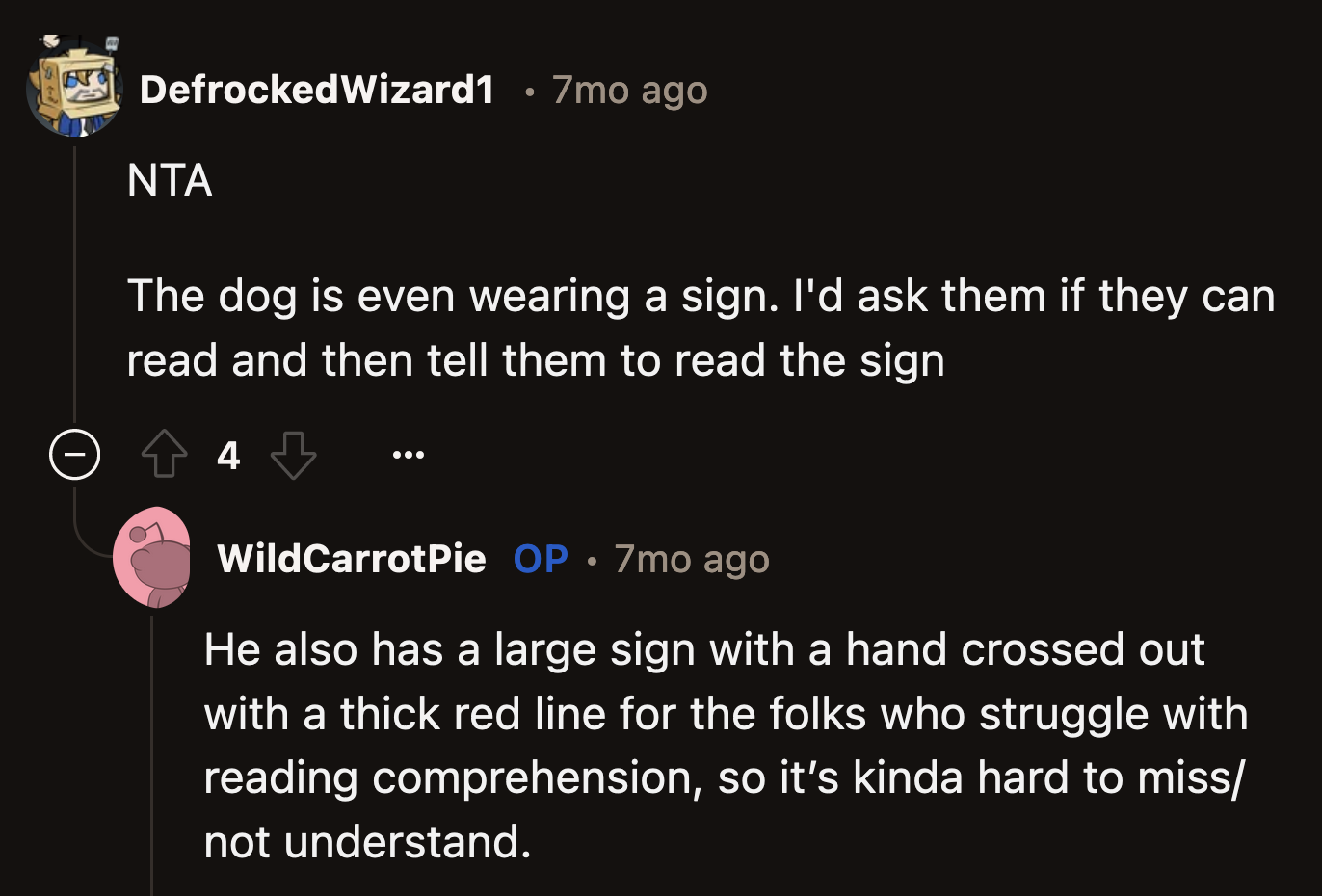
Task: Expand the three-dot options for more actions
Action: [x=408, y=454]
